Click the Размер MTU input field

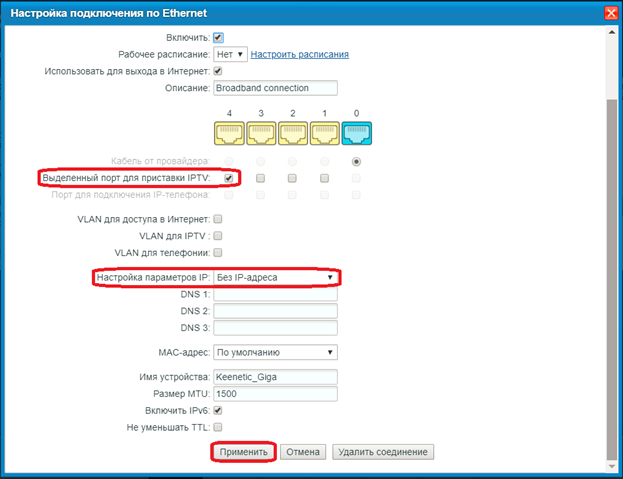(x=276, y=394)
